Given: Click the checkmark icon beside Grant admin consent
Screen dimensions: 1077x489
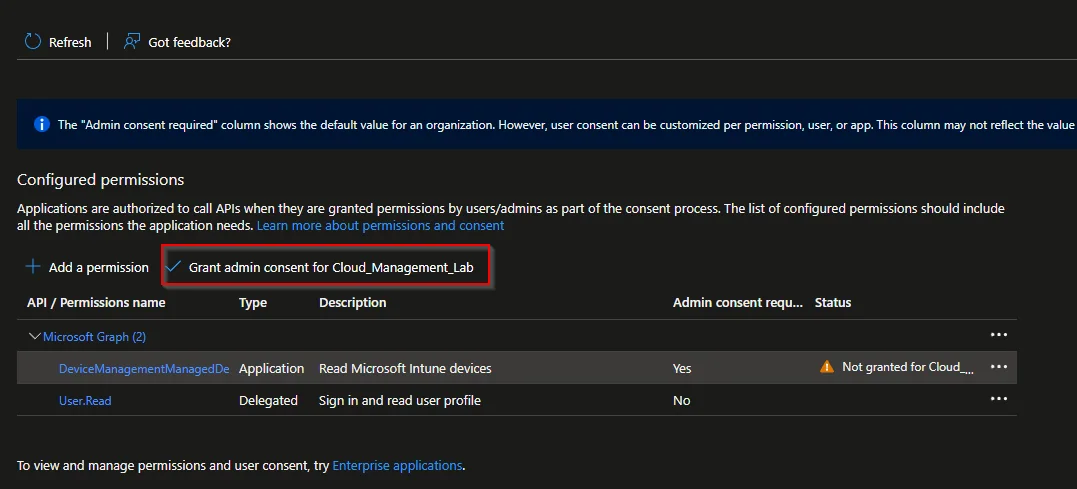Looking at the screenshot, I should tap(173, 266).
